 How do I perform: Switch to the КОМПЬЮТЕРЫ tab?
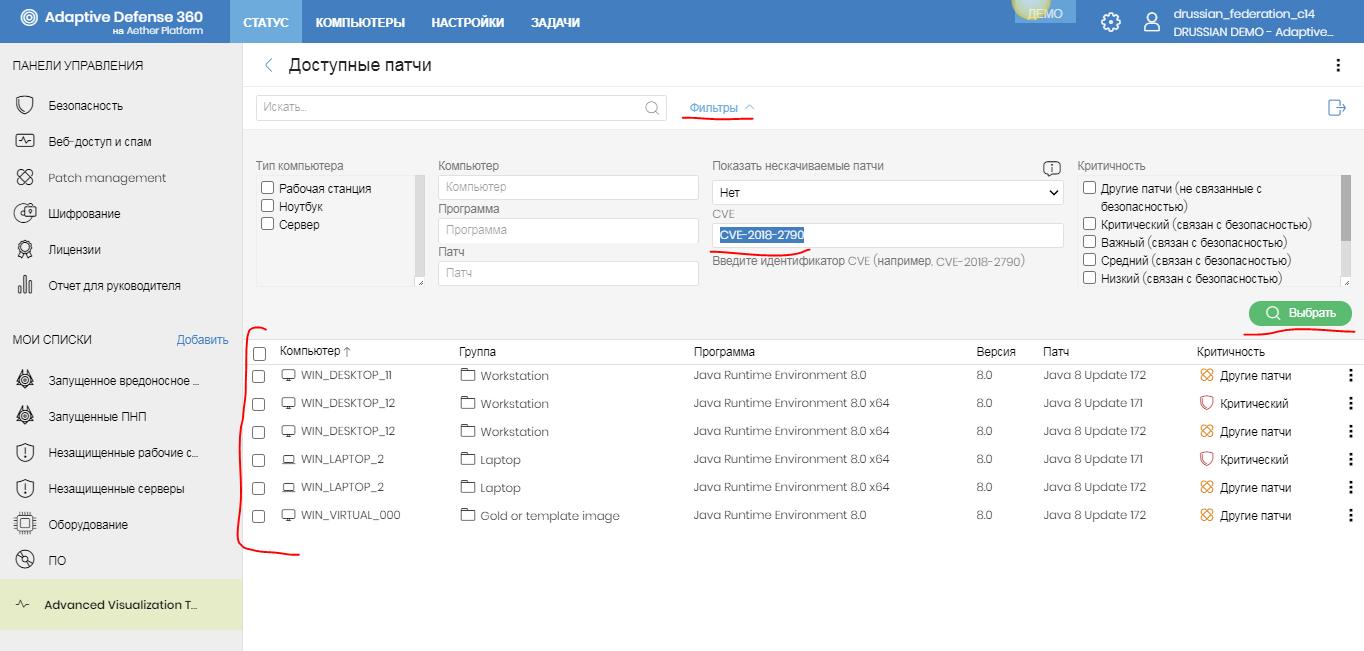coord(360,22)
